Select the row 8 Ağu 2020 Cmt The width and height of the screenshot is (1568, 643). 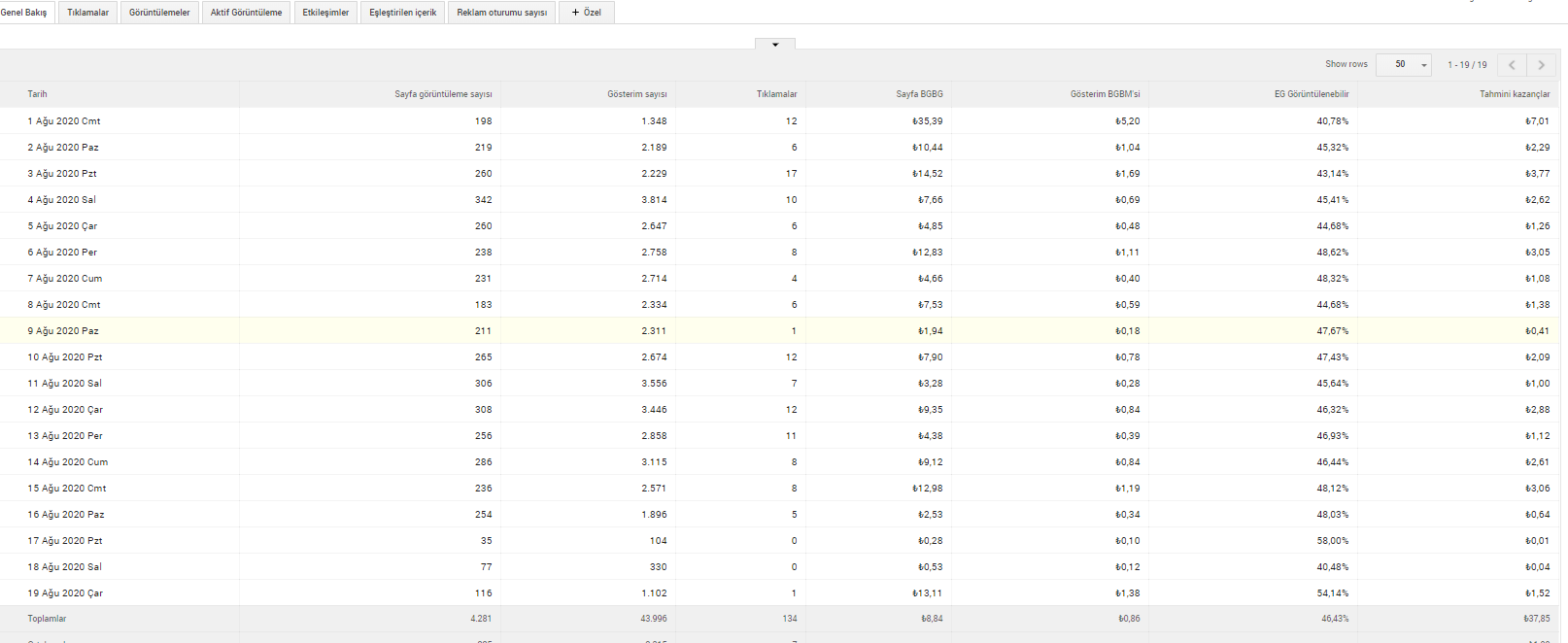(780, 305)
